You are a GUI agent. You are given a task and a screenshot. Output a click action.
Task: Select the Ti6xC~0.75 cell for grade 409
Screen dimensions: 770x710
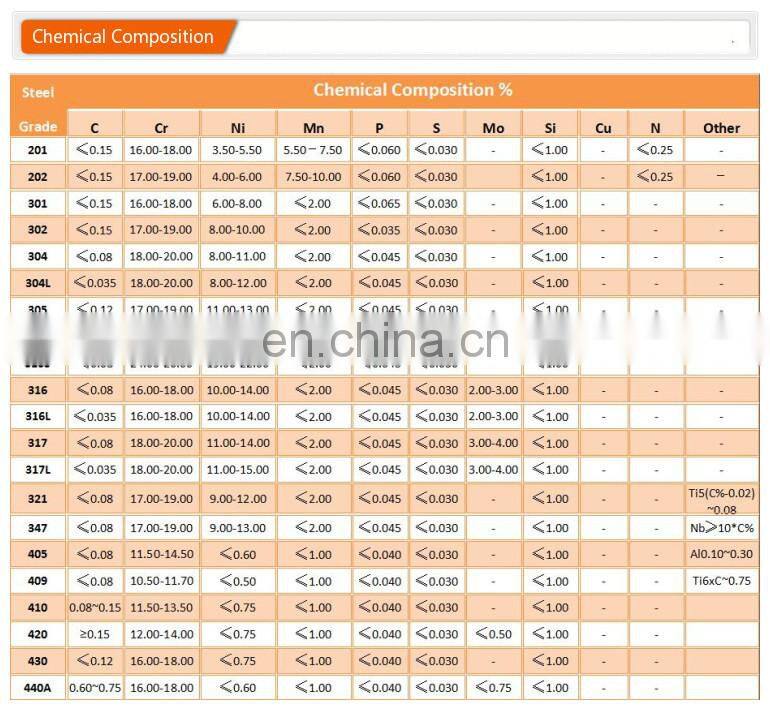point(721,581)
